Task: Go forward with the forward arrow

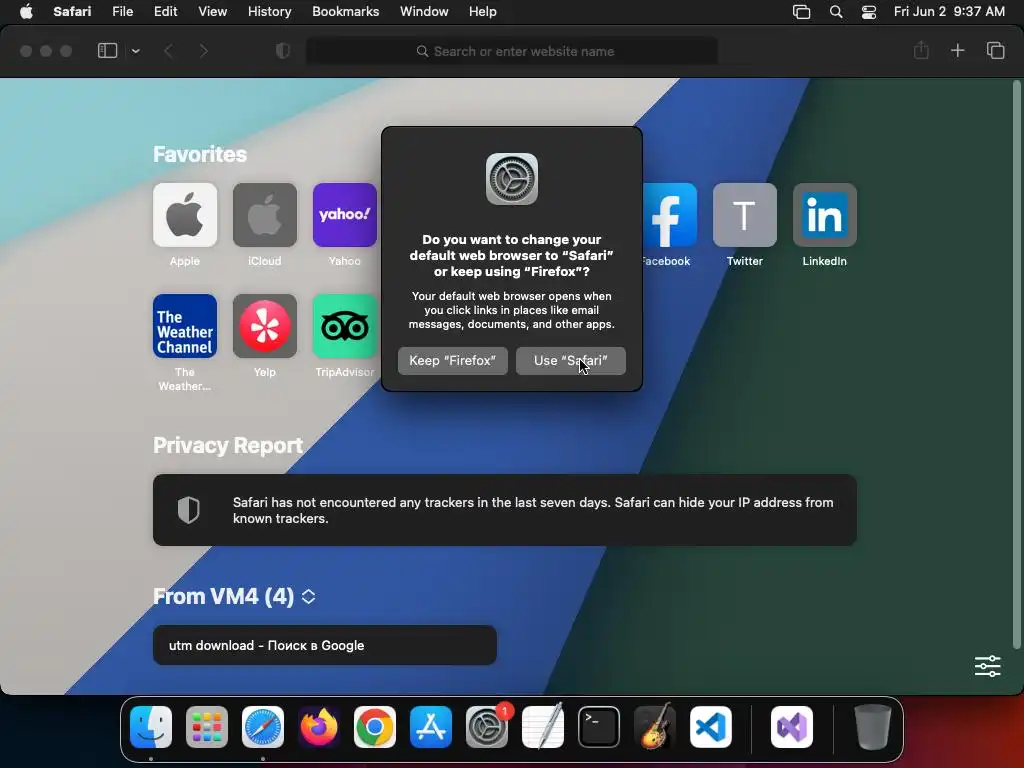Action: coord(203,51)
